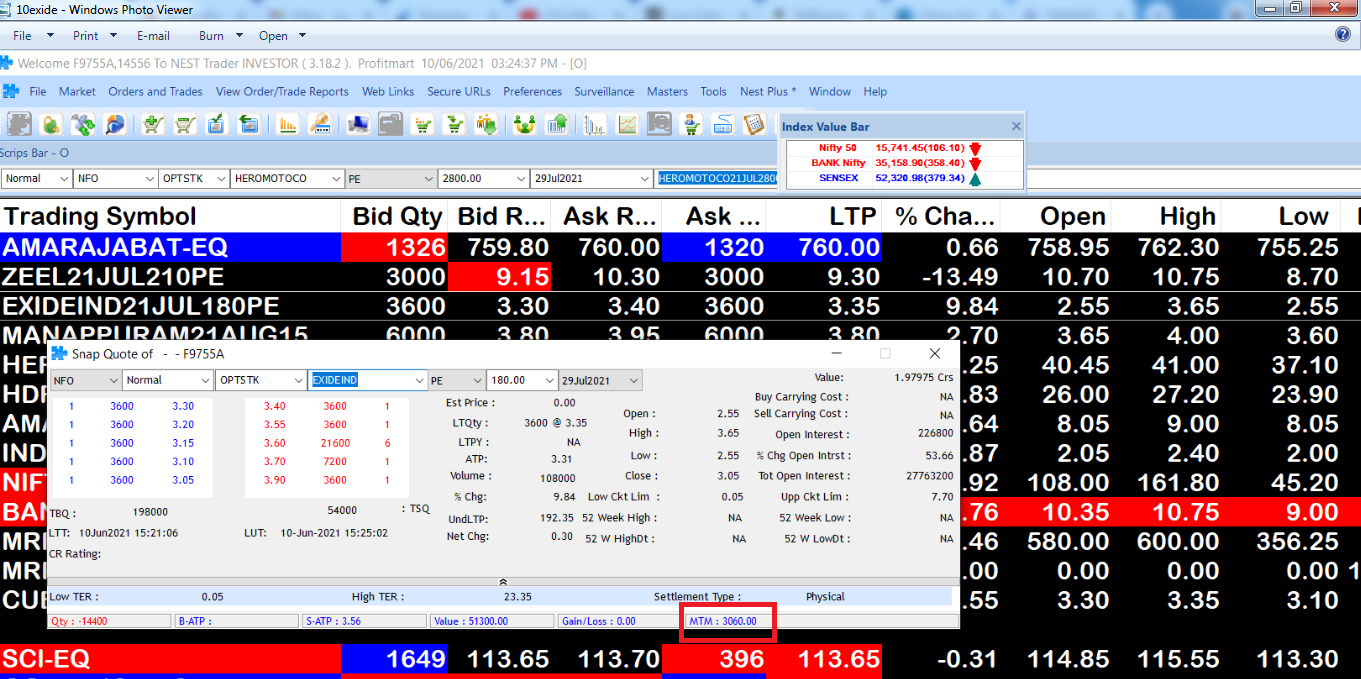1361x679 pixels.
Task: Open the Nest Plus menu
Action: pyautogui.click(x=768, y=91)
